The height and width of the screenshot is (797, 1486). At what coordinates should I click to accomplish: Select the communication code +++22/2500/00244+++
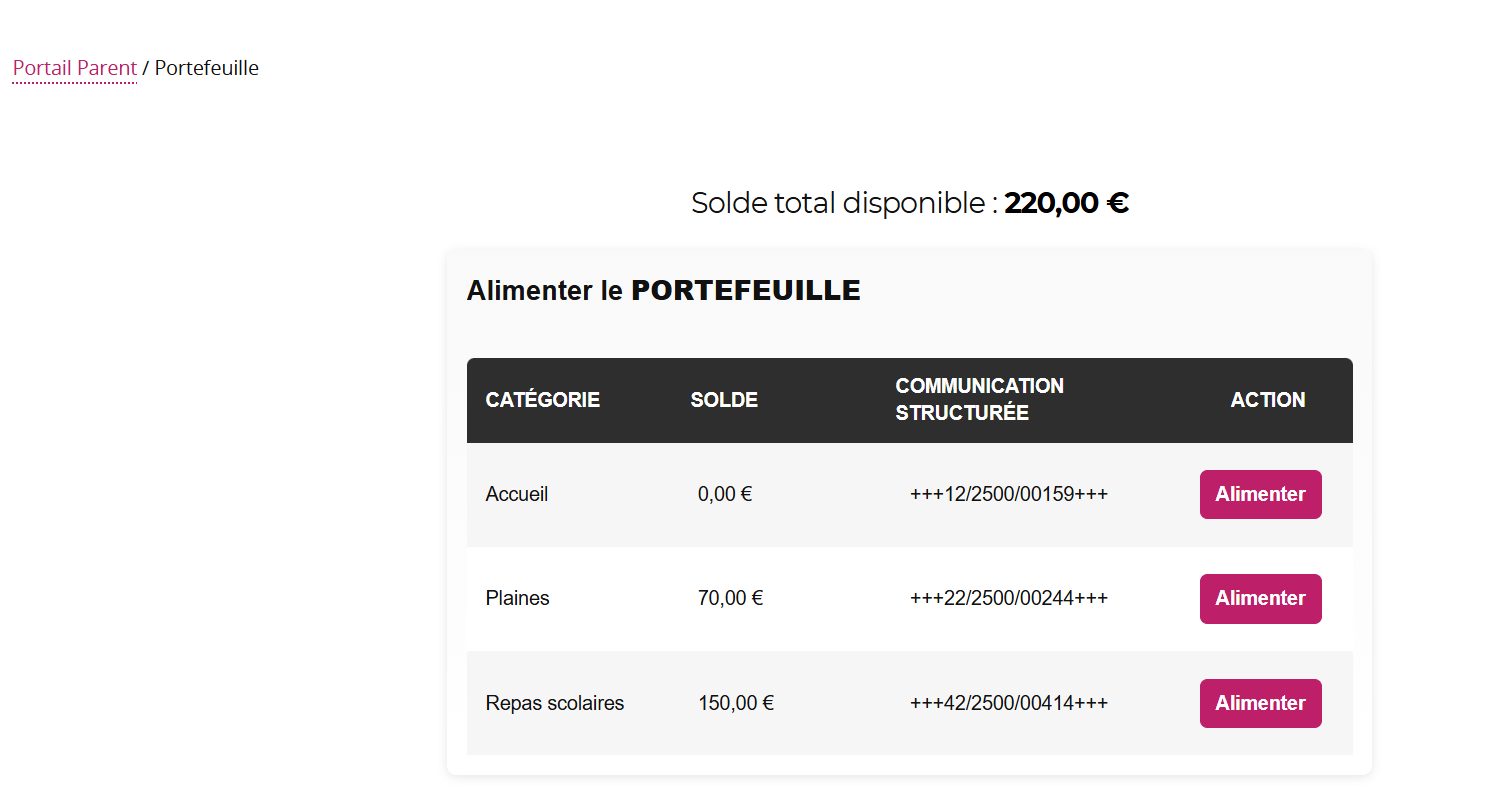point(1008,598)
